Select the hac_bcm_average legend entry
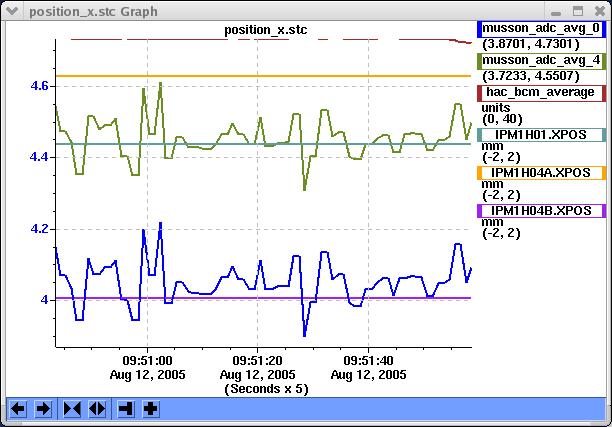Screen dimensions: 612x427 [541, 93]
